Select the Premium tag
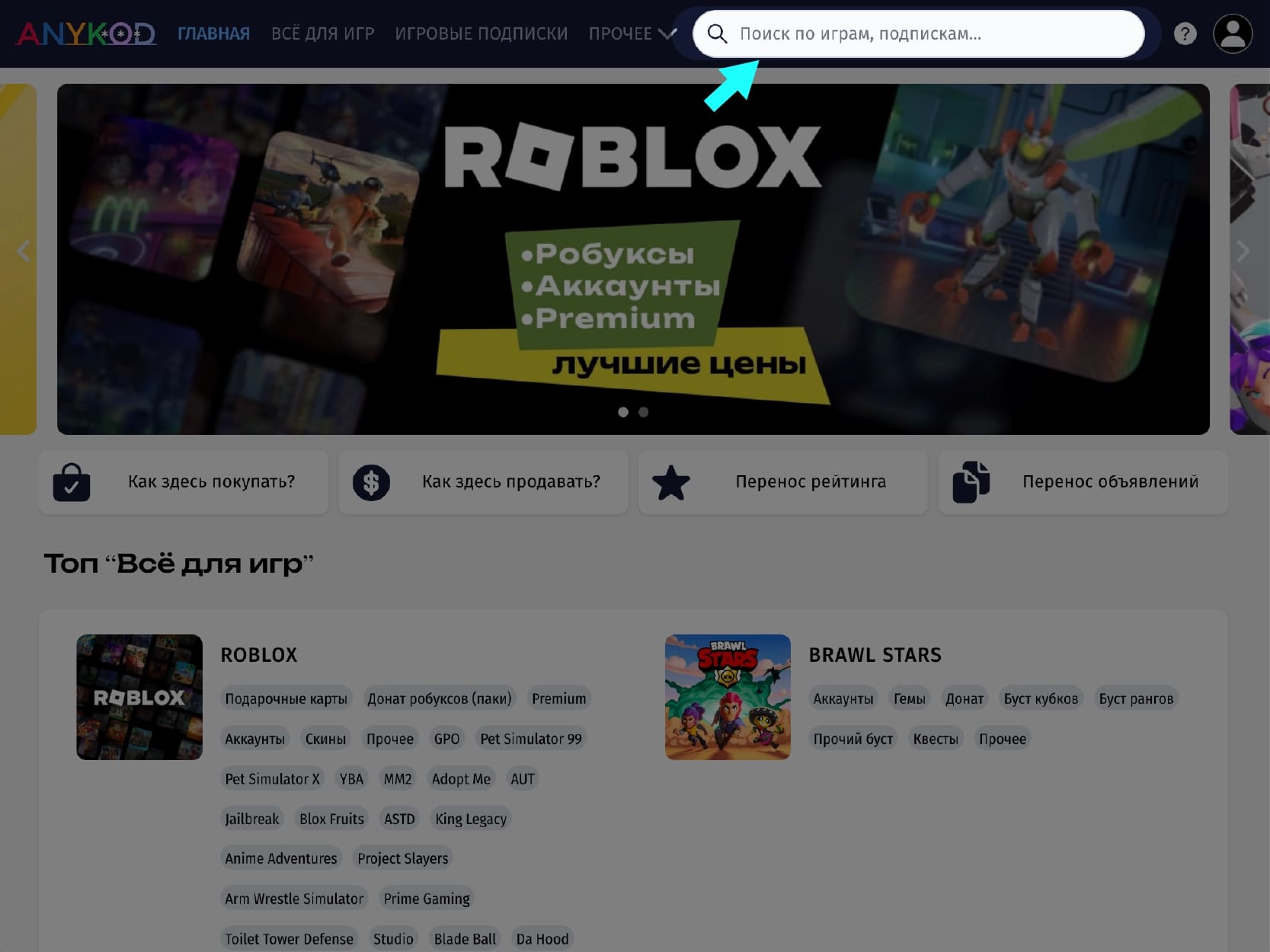The image size is (1270, 952). point(559,698)
